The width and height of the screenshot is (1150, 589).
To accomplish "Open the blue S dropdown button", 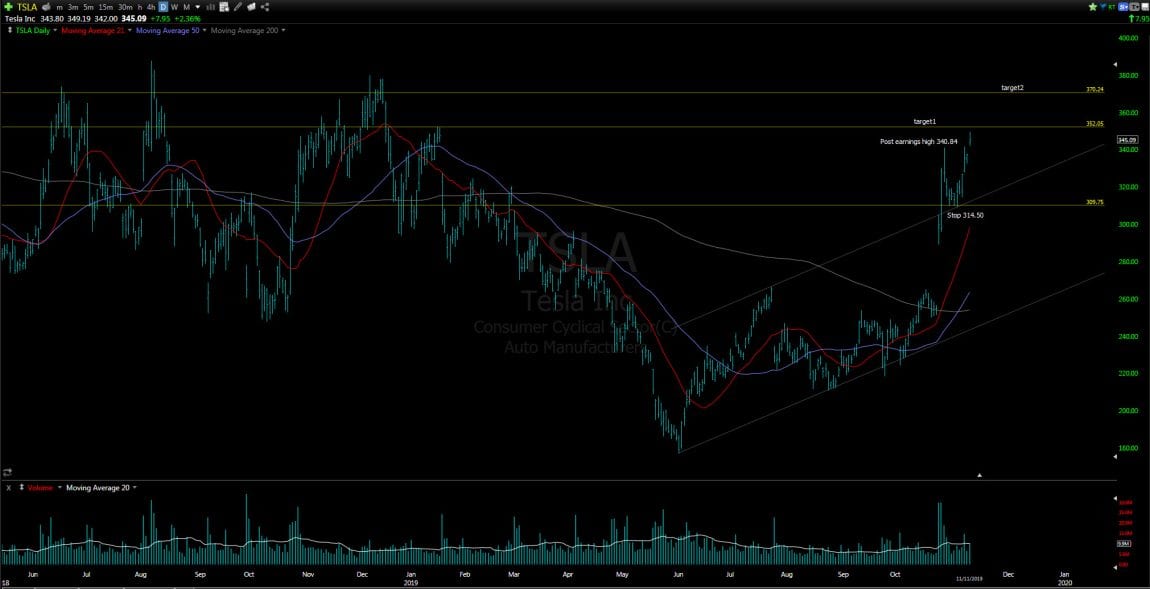I will point(1123,7).
